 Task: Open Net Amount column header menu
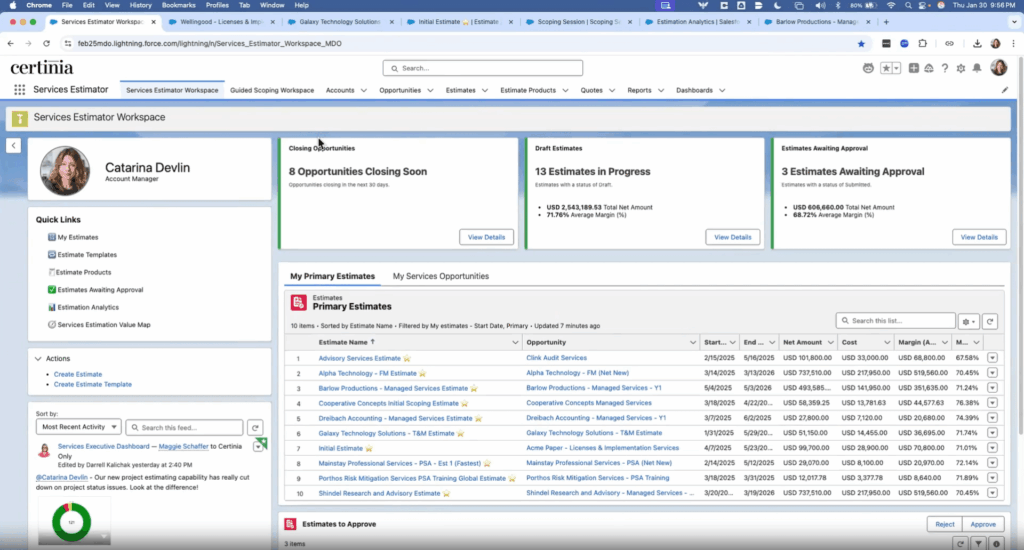[831, 342]
